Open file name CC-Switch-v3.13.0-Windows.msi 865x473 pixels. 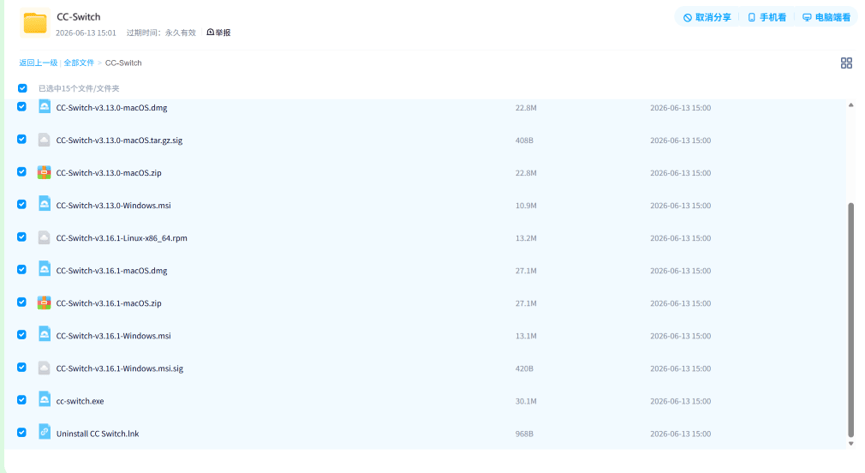click(x=114, y=205)
